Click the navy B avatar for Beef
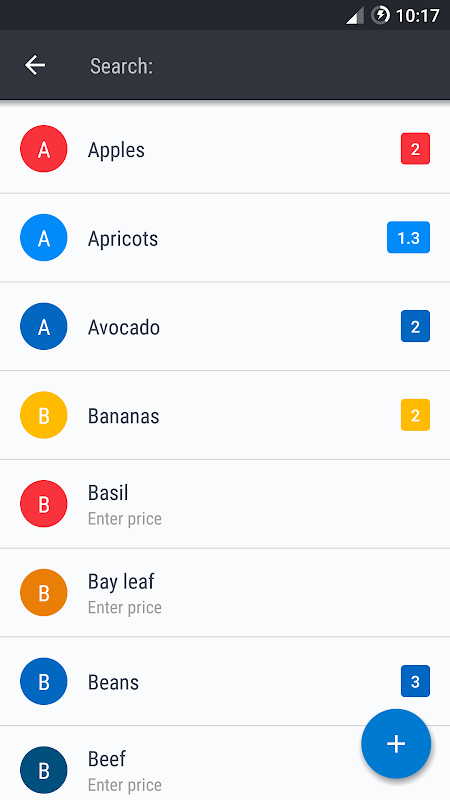The image size is (450, 800). coord(44,770)
